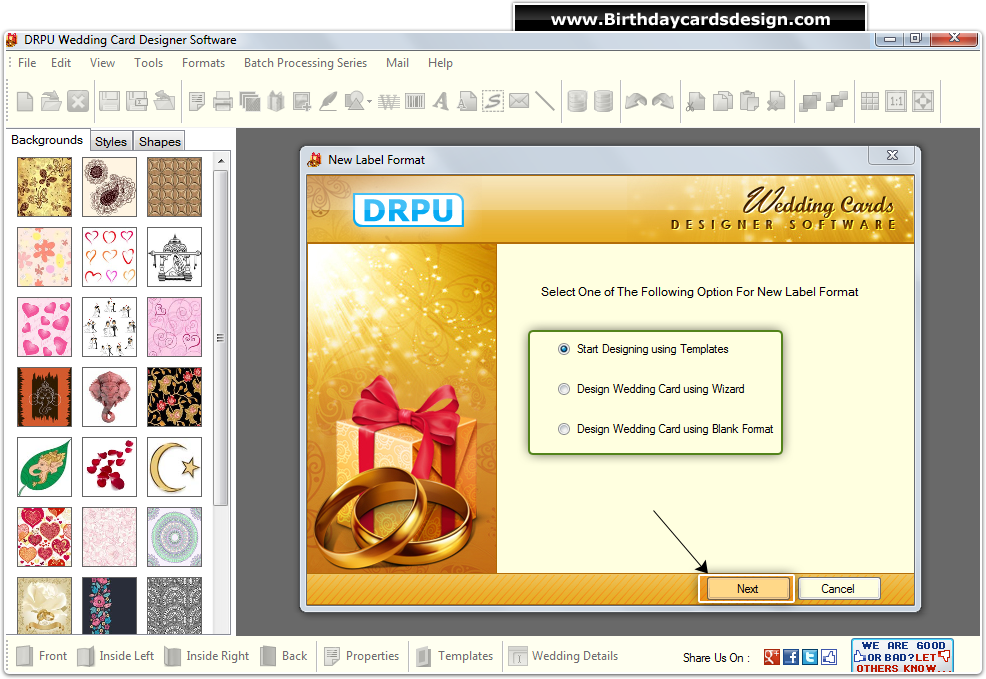Choose the golden butterflies background thumbnail
Viewport: 986px width, 679px height.
pos(45,187)
